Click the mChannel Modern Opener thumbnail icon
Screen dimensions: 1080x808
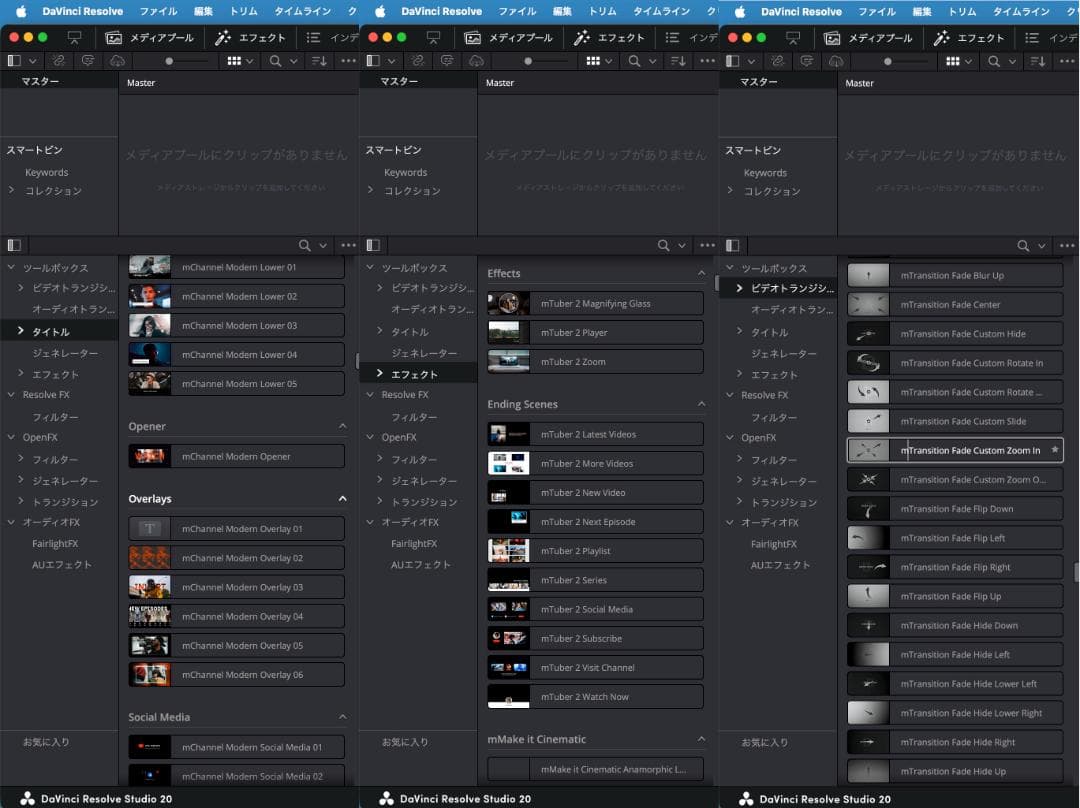149,456
